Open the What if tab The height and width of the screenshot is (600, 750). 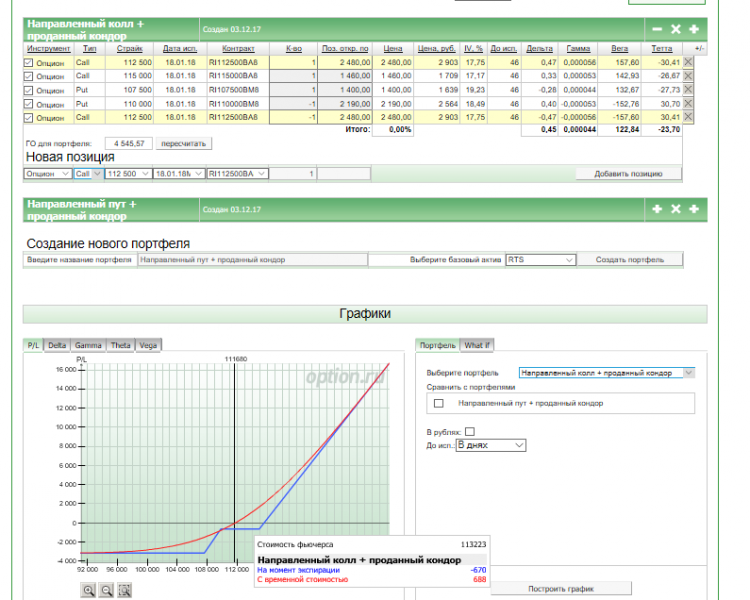coord(477,345)
